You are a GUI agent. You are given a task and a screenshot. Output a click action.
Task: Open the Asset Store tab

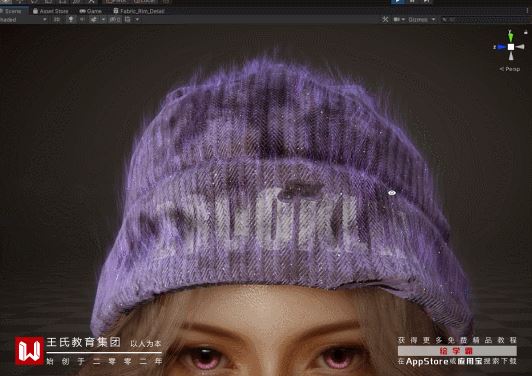(x=51, y=11)
